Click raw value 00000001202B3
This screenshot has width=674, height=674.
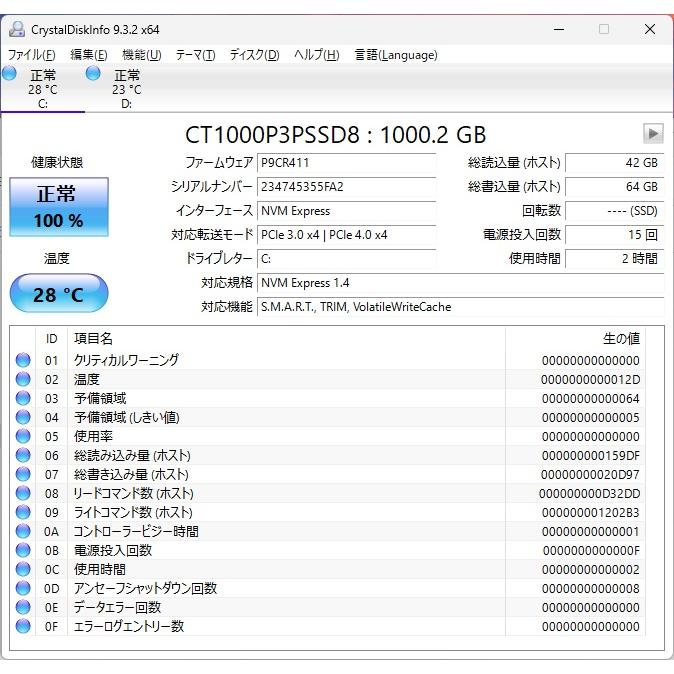coord(591,512)
